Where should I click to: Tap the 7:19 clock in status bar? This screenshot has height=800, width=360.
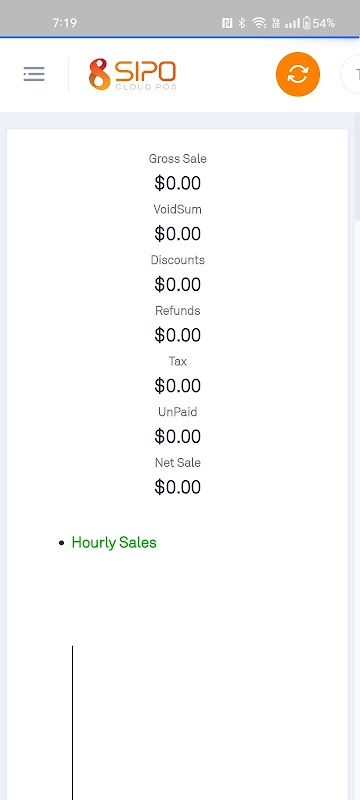pyautogui.click(x=64, y=23)
